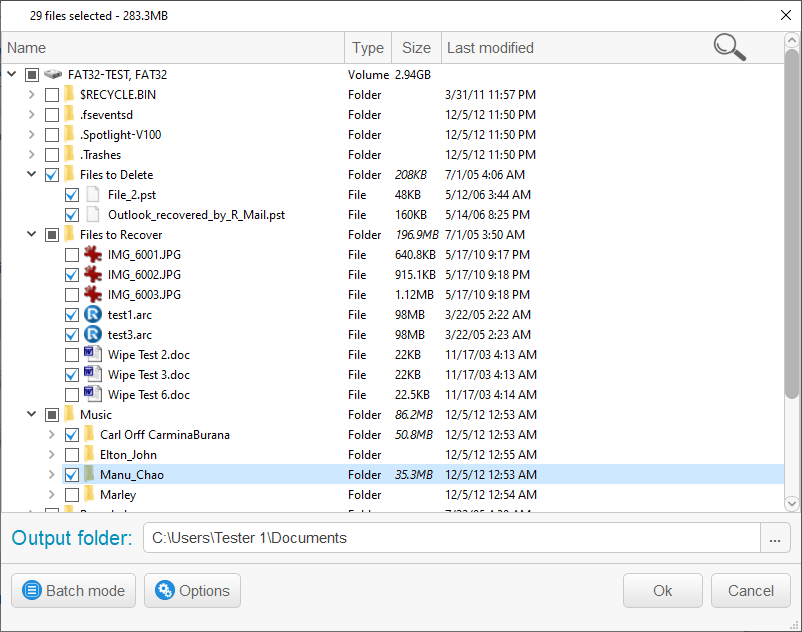Click the magnifying glass search icon
The width and height of the screenshot is (802, 632).
pyautogui.click(x=729, y=47)
